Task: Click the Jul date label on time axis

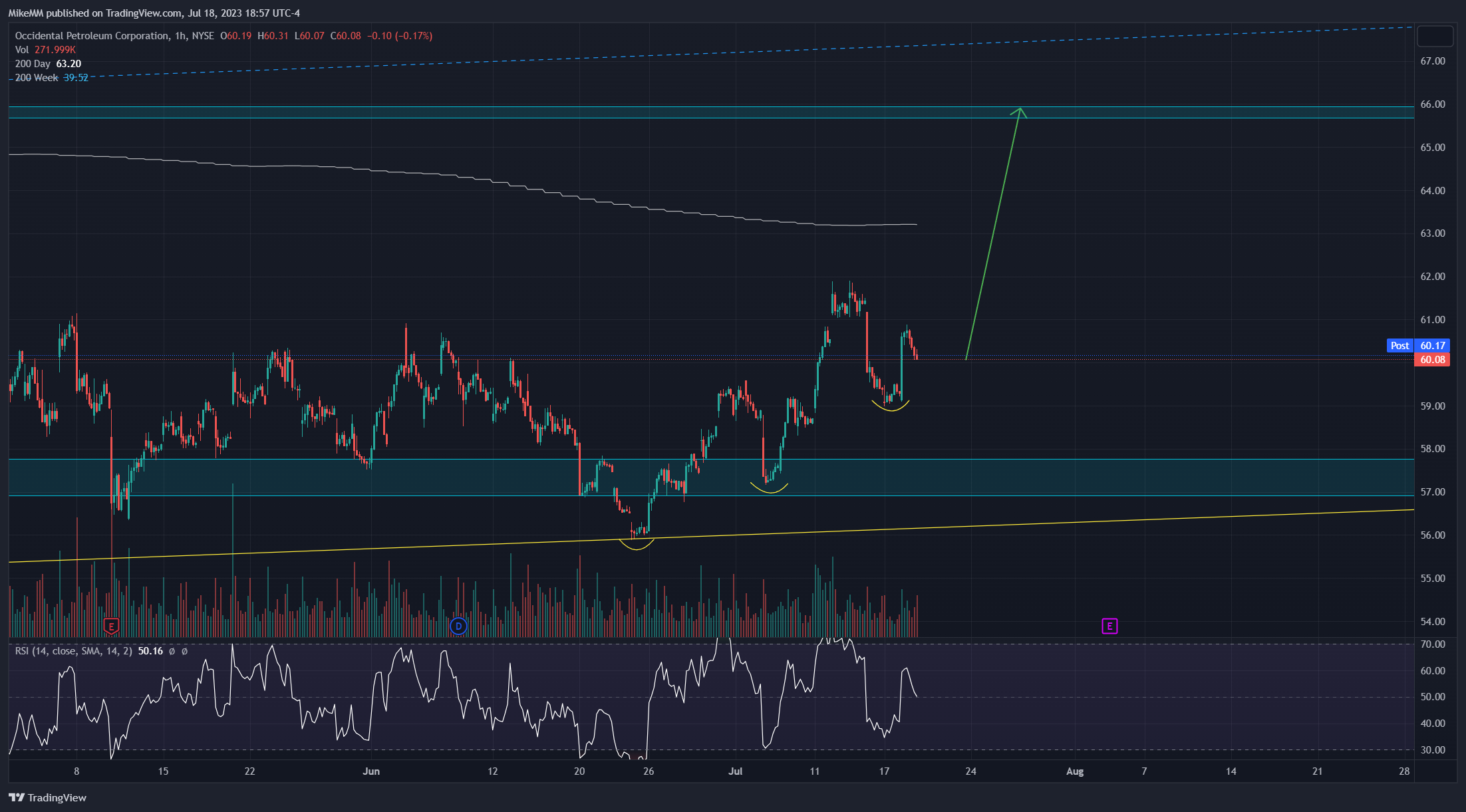Action: (x=736, y=771)
